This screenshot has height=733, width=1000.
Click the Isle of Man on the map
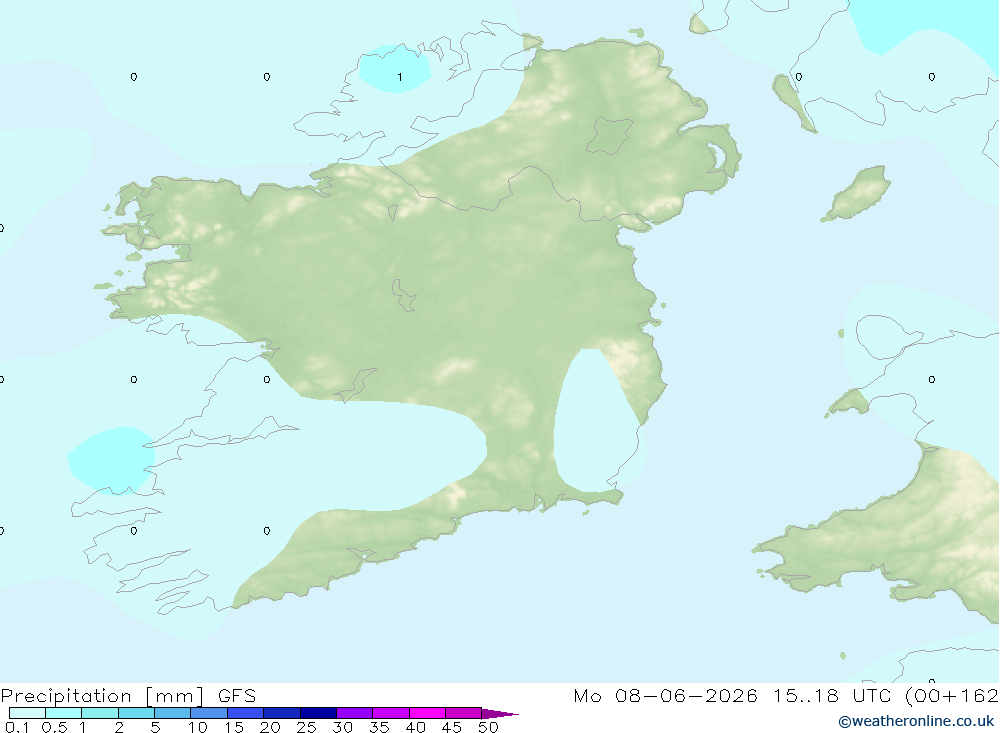tap(857, 193)
